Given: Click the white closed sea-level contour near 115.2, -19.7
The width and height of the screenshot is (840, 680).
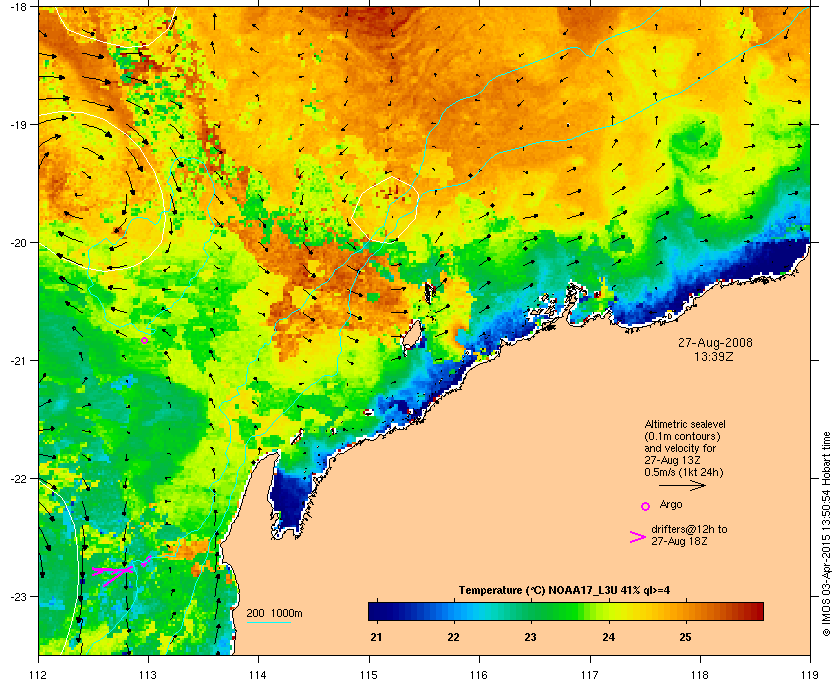Looking at the screenshot, I should [385, 209].
